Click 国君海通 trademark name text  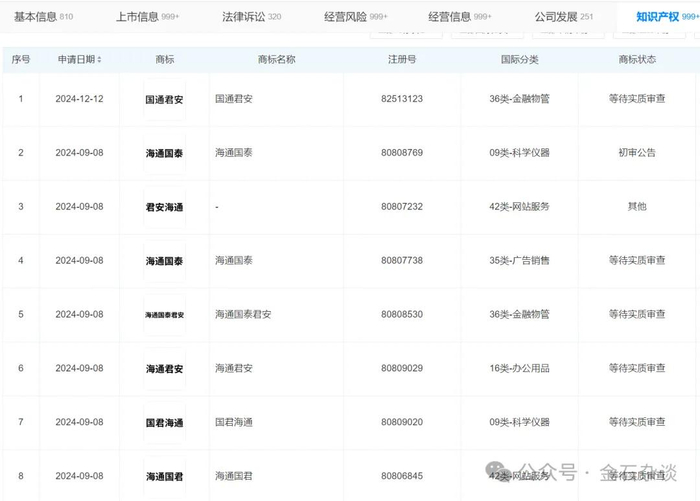233,422
